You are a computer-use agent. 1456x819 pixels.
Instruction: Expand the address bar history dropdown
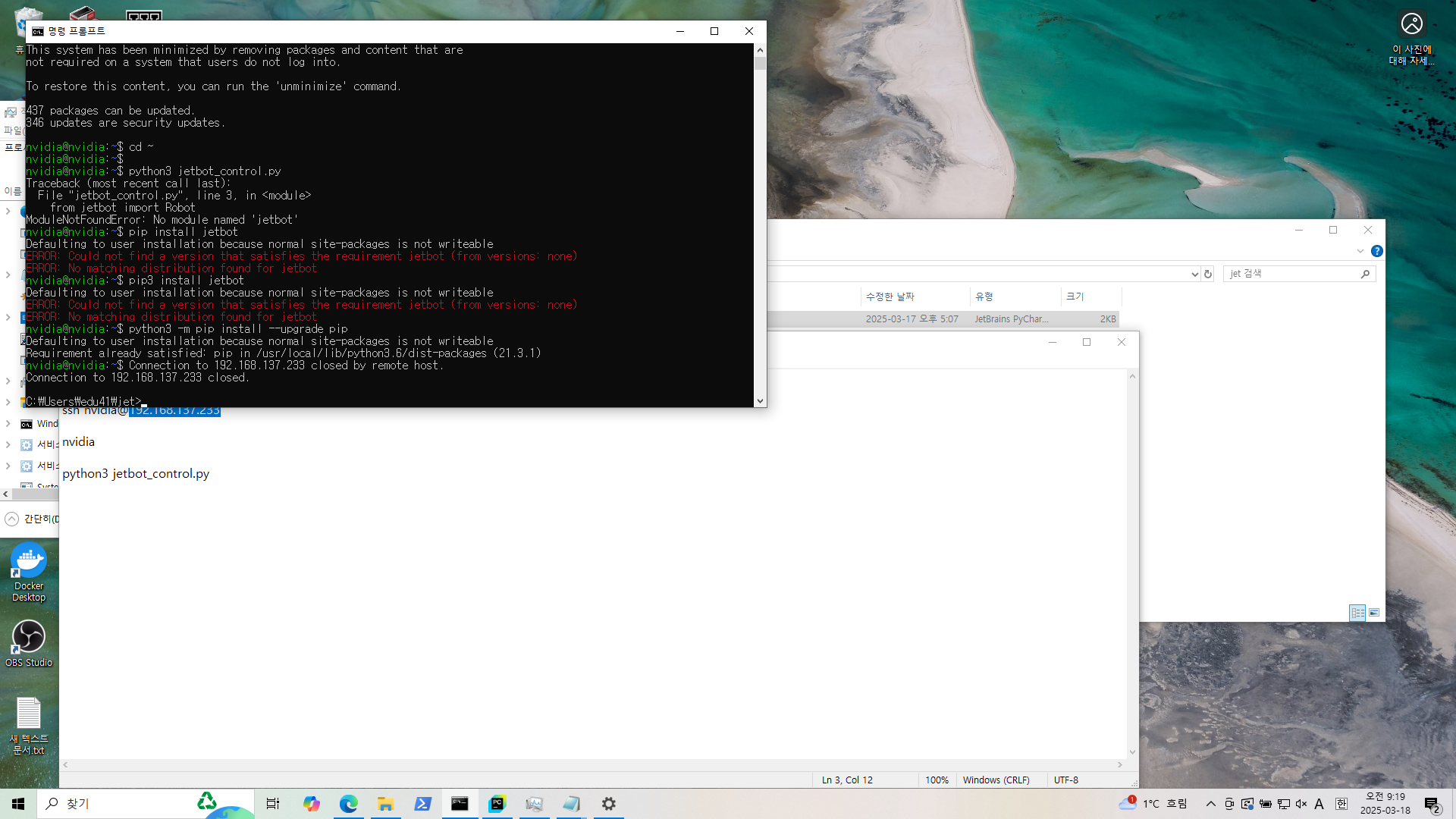[x=1195, y=274]
